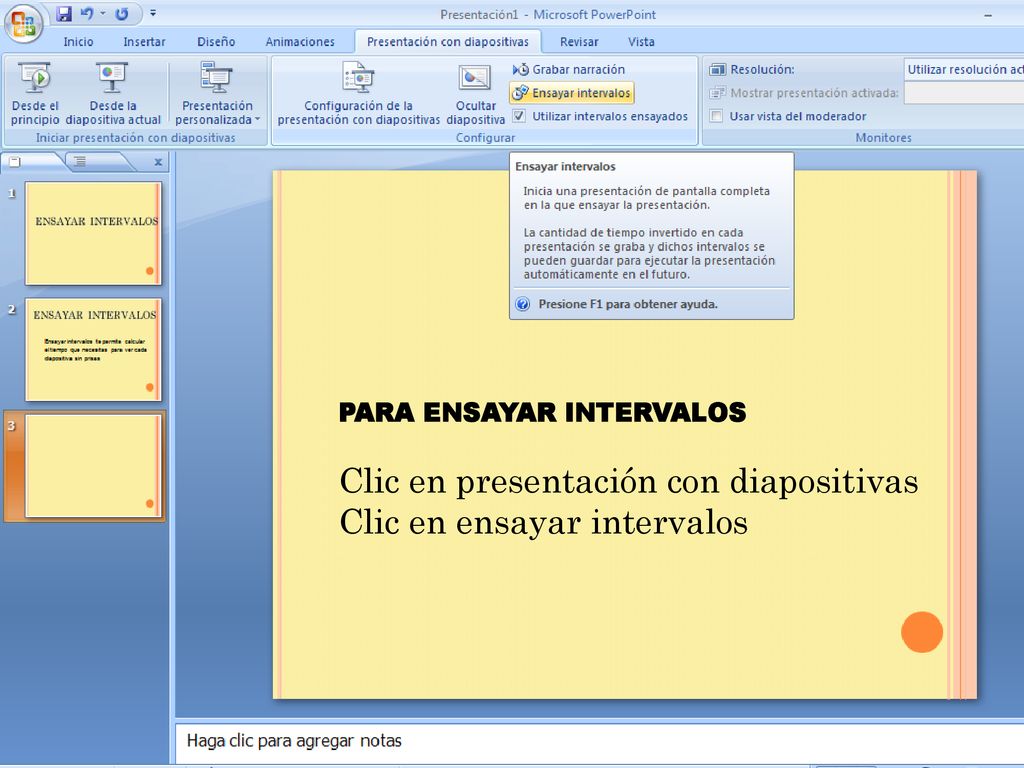Open the Presentación personalizada dropdown
Screen dimensions: 1024x768
217,93
